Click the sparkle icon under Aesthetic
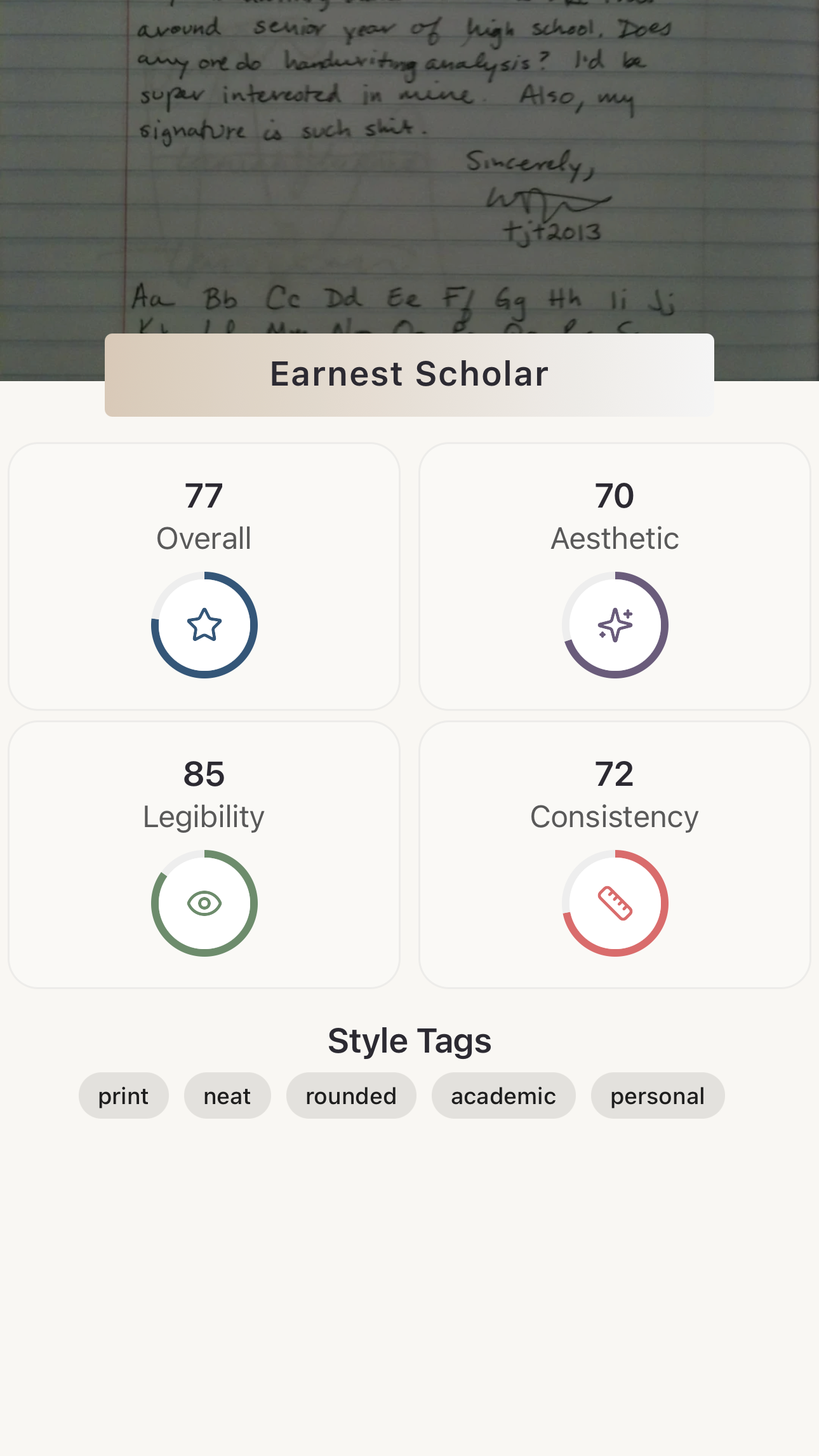Viewport: 819px width, 1456px height. (615, 625)
